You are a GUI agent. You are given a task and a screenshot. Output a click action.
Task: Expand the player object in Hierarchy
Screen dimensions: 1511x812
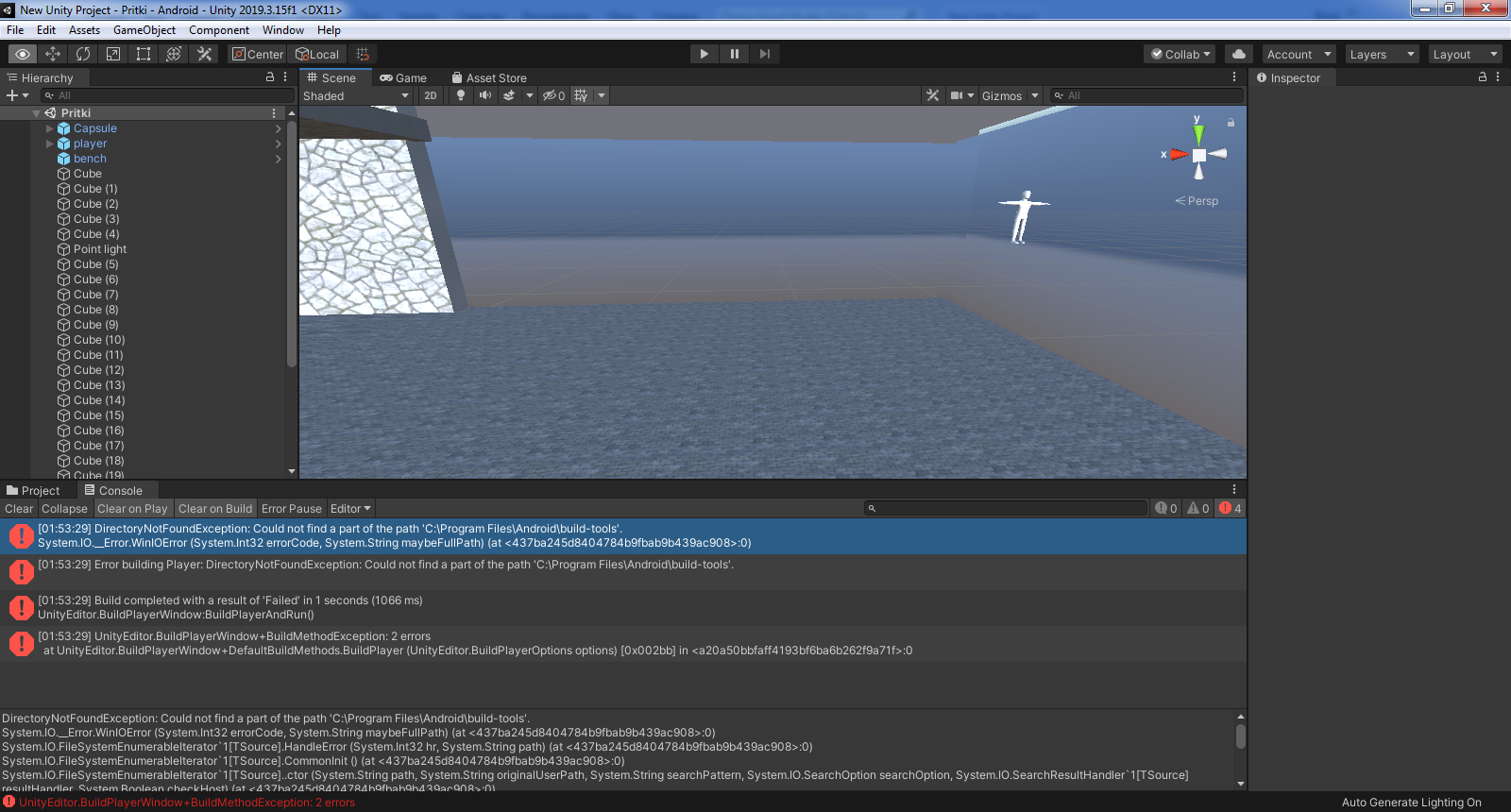coord(50,144)
